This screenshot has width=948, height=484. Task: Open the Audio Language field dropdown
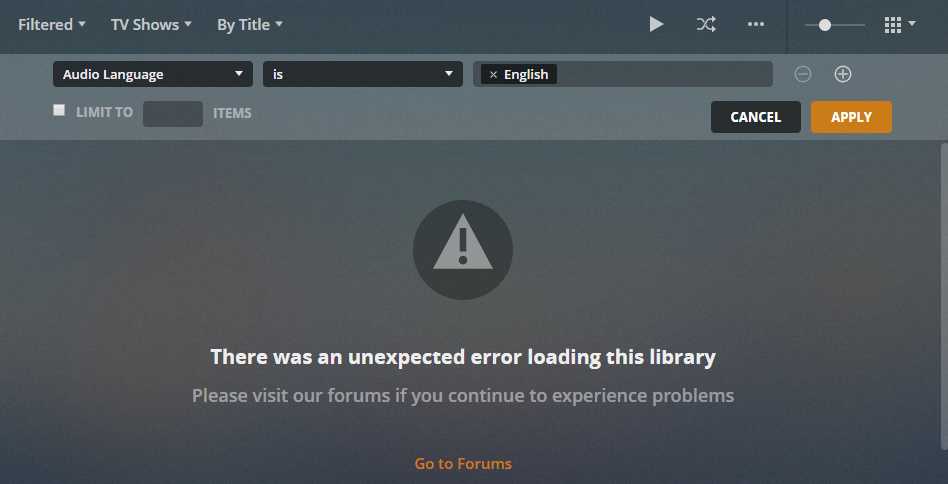click(x=153, y=74)
